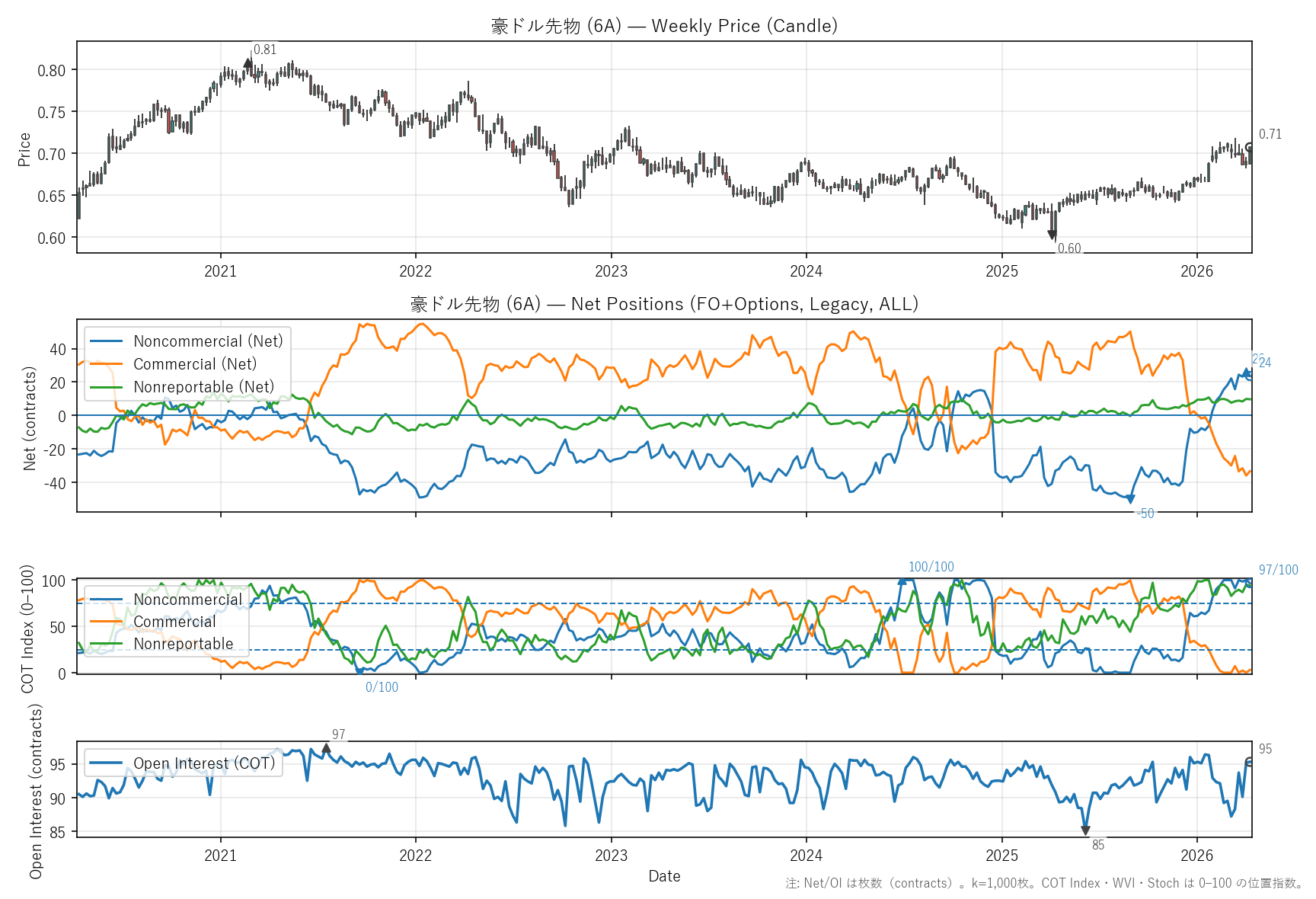This screenshot has width=1316, height=899.
Task: Toggle Nonreportable in the COT Index legend
Action: (183, 644)
